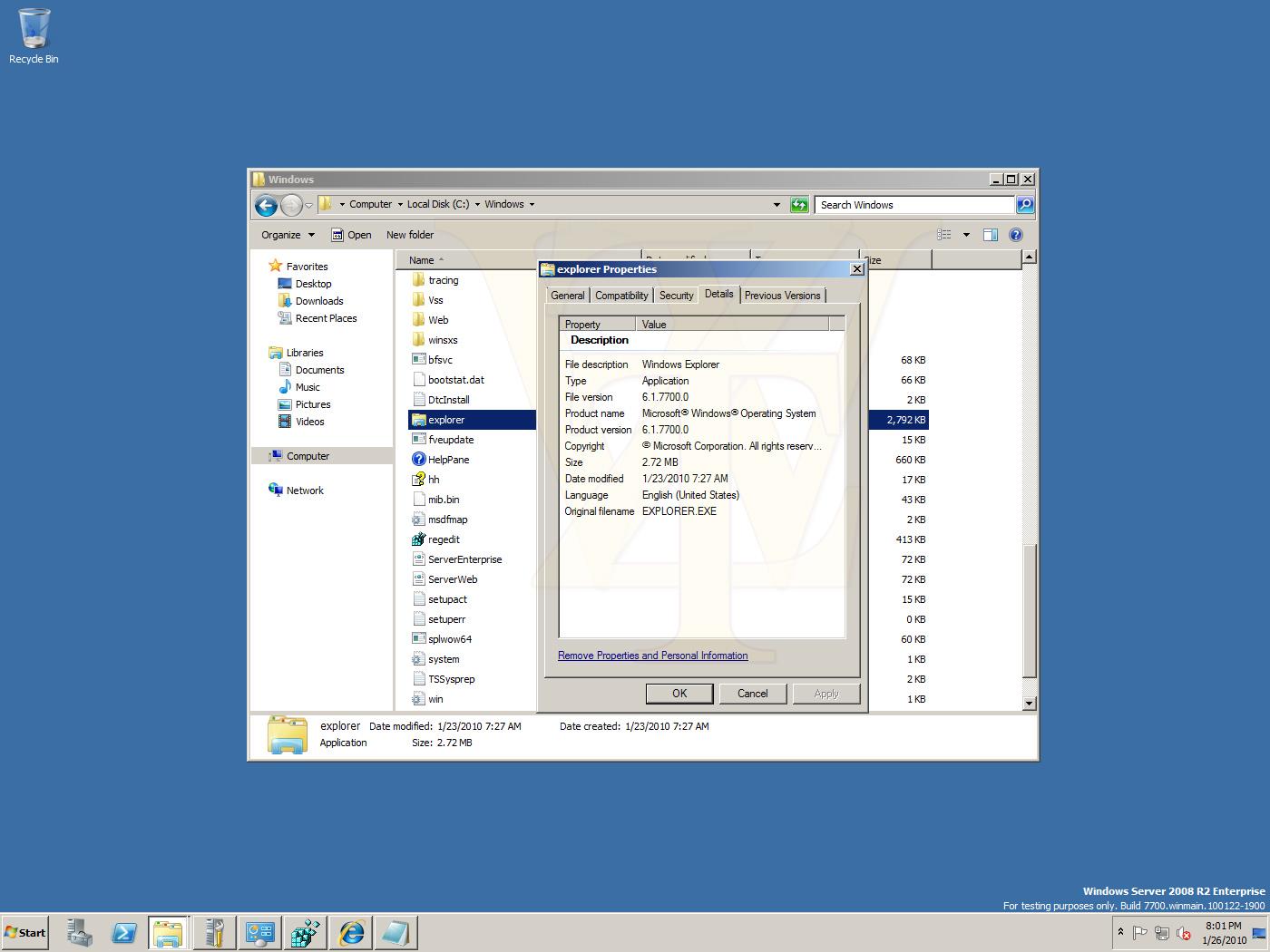Click Remove Properties and Personal Information link
This screenshot has height=952, width=1270.
653,656
